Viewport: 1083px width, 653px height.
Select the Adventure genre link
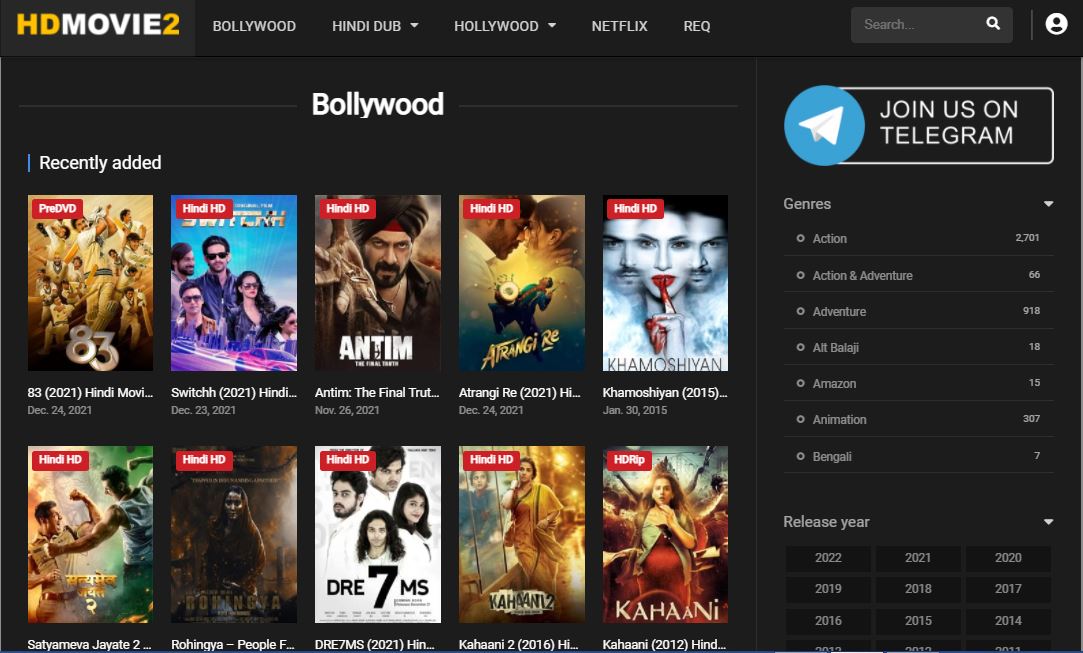point(838,312)
